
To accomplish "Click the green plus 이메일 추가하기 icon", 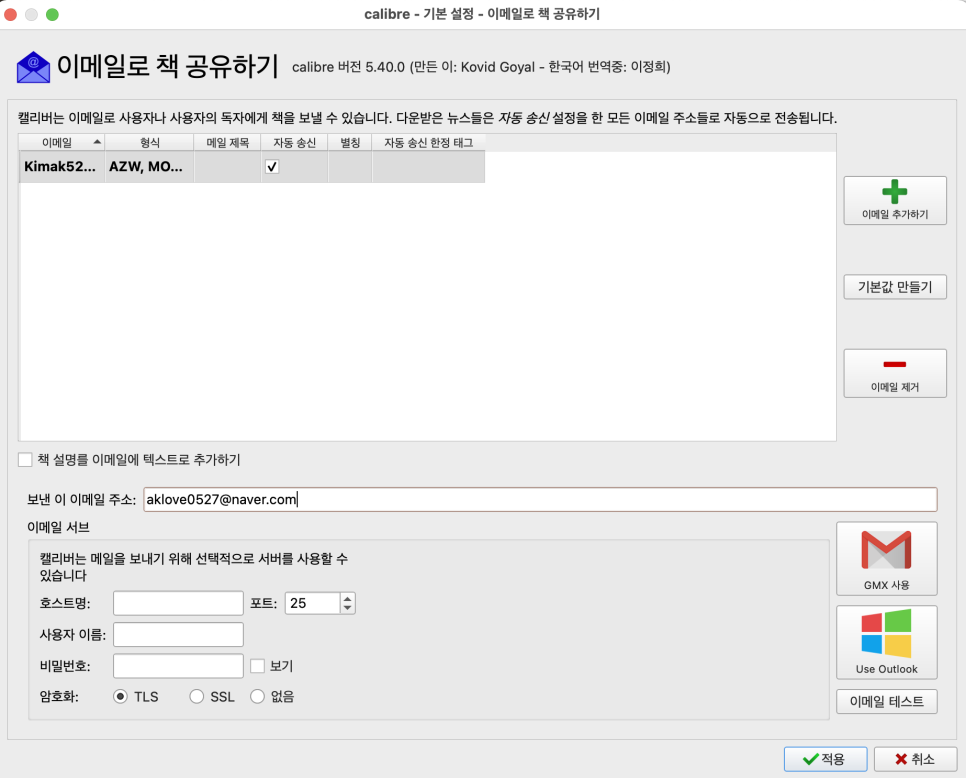I will tap(894, 192).
